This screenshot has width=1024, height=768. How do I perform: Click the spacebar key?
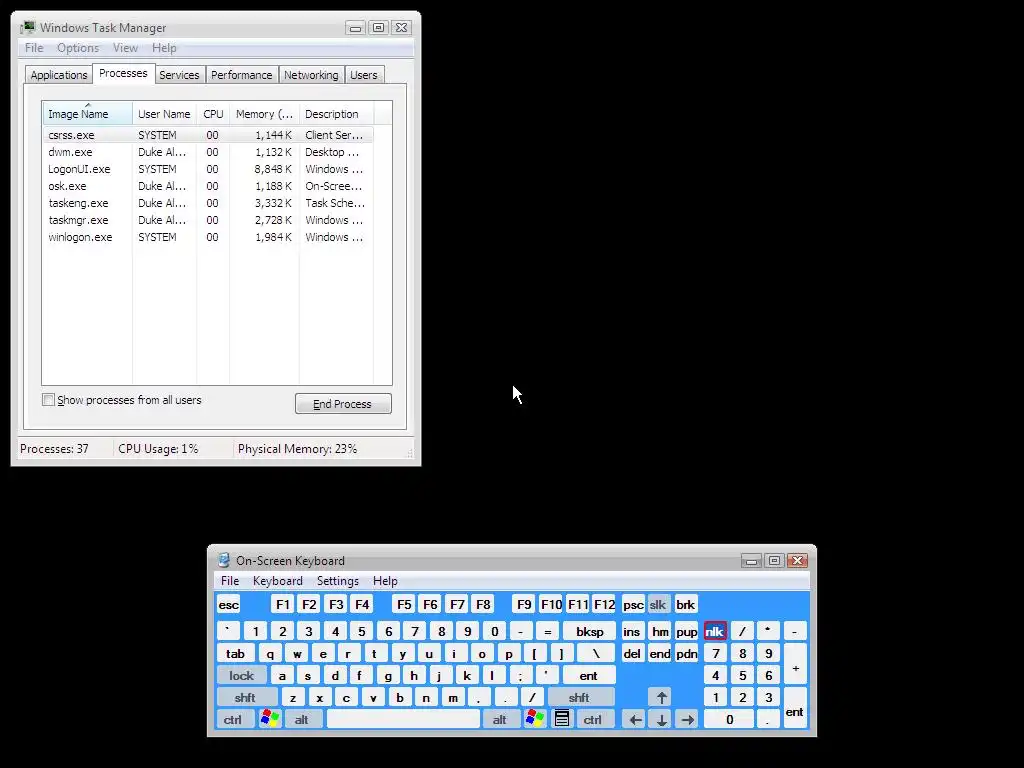(403, 719)
